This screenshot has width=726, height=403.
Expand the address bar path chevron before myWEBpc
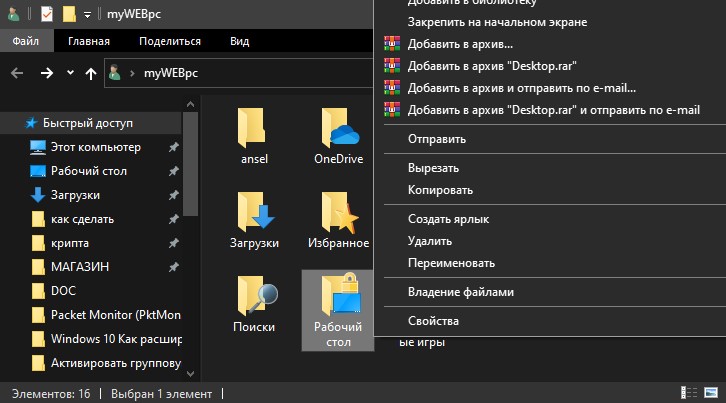coord(132,73)
